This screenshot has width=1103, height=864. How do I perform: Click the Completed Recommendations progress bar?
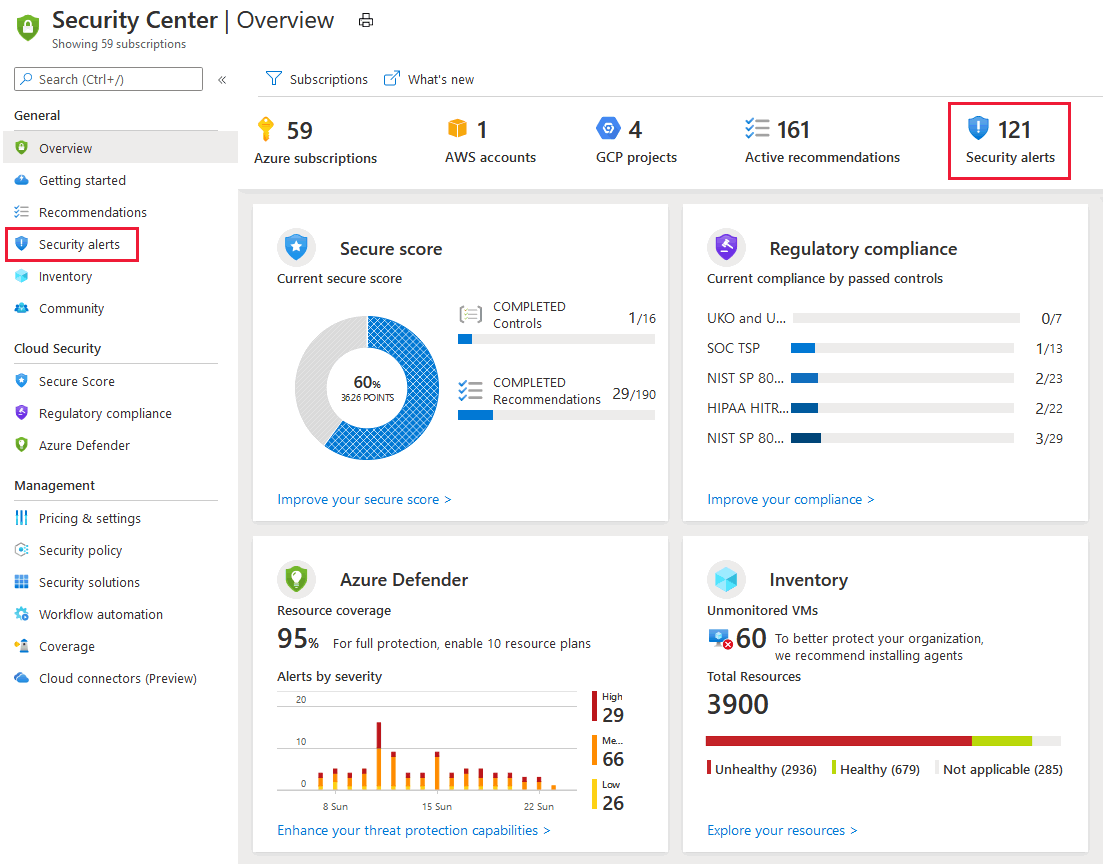coord(556,415)
